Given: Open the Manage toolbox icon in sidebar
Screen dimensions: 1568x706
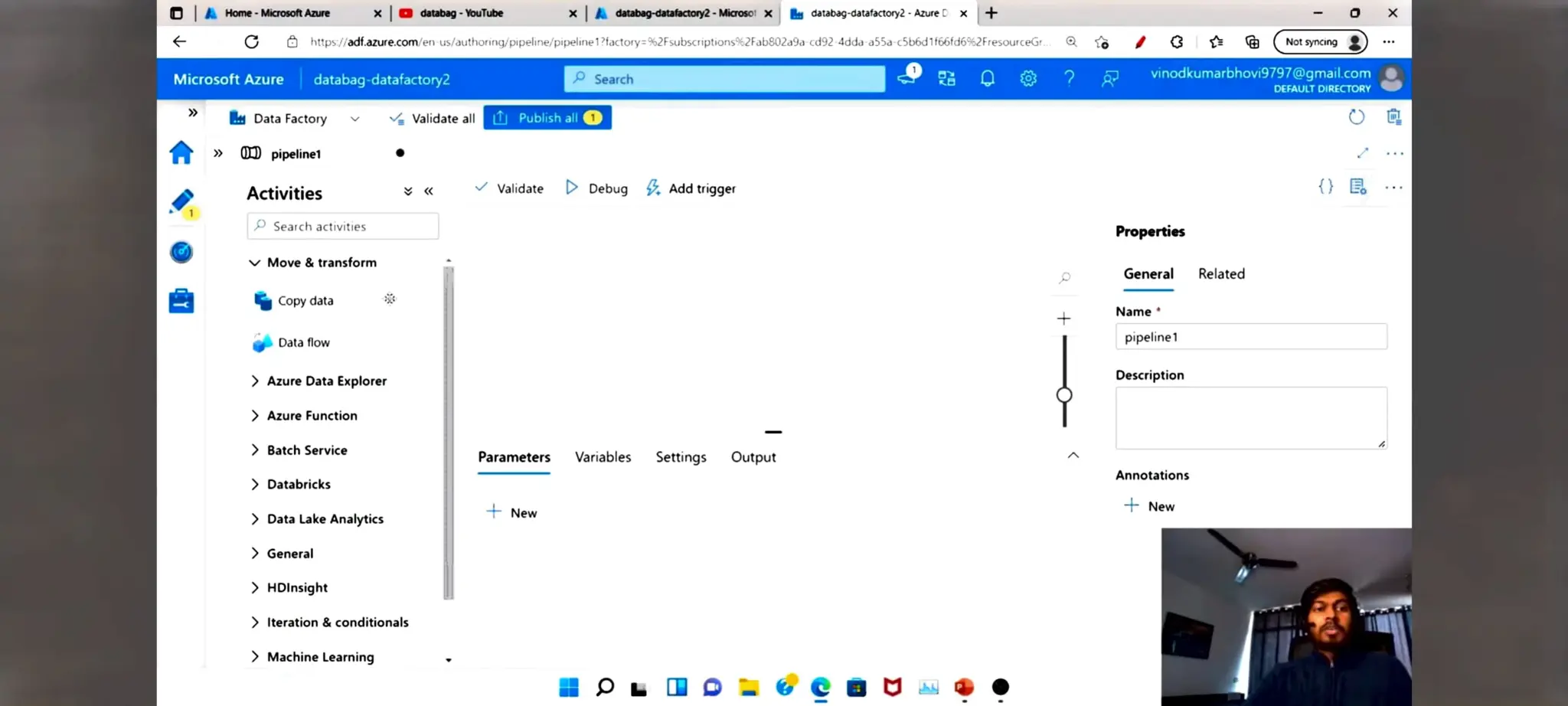Looking at the screenshot, I should click(x=181, y=300).
